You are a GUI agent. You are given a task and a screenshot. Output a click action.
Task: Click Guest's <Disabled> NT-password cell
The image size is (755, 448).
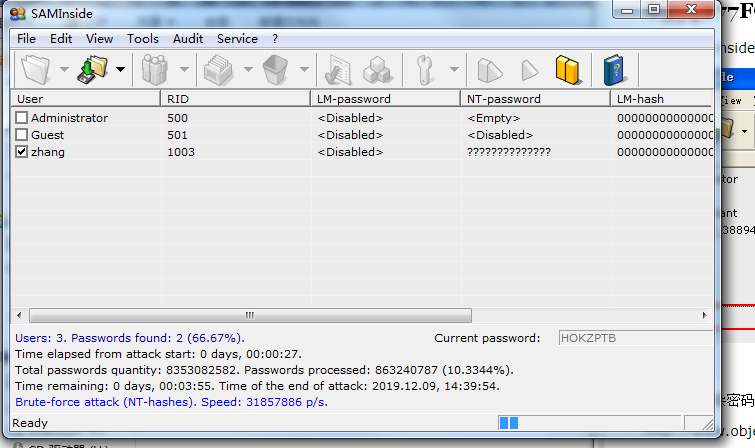pos(500,135)
